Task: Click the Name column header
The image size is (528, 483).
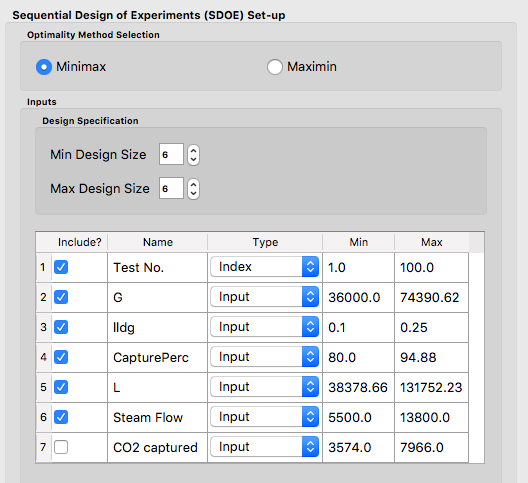Action: (x=158, y=242)
